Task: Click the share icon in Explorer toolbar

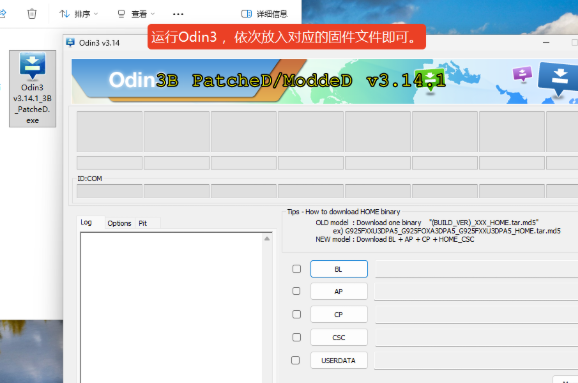Action: 3,14
